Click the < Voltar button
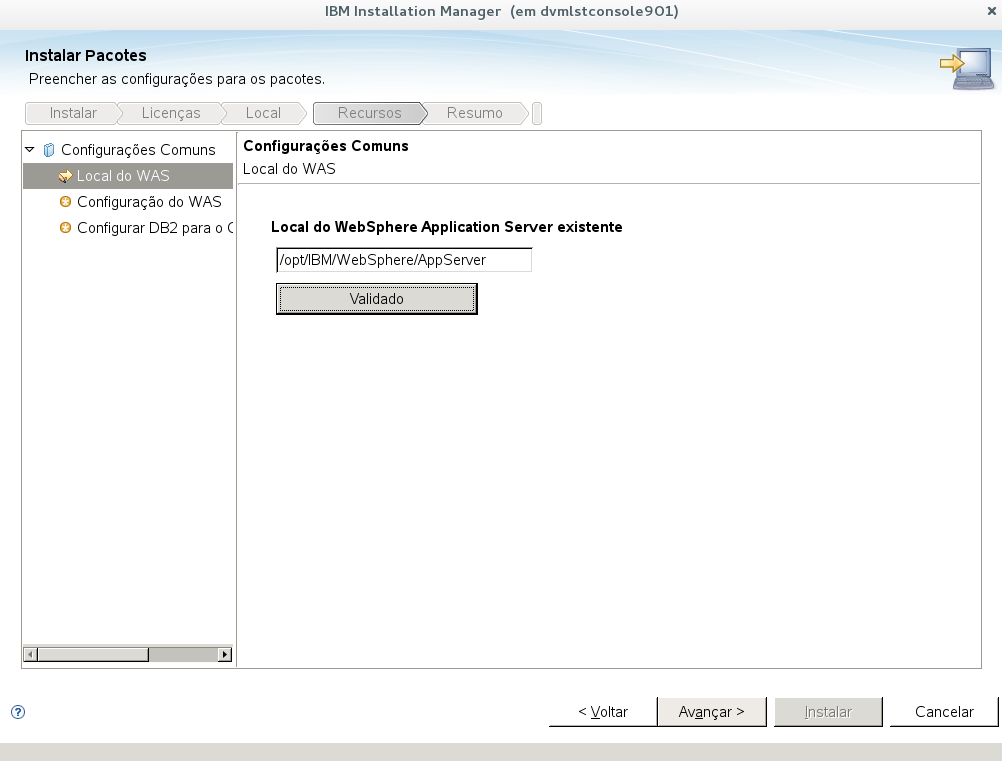The image size is (1002, 761). tap(603, 712)
